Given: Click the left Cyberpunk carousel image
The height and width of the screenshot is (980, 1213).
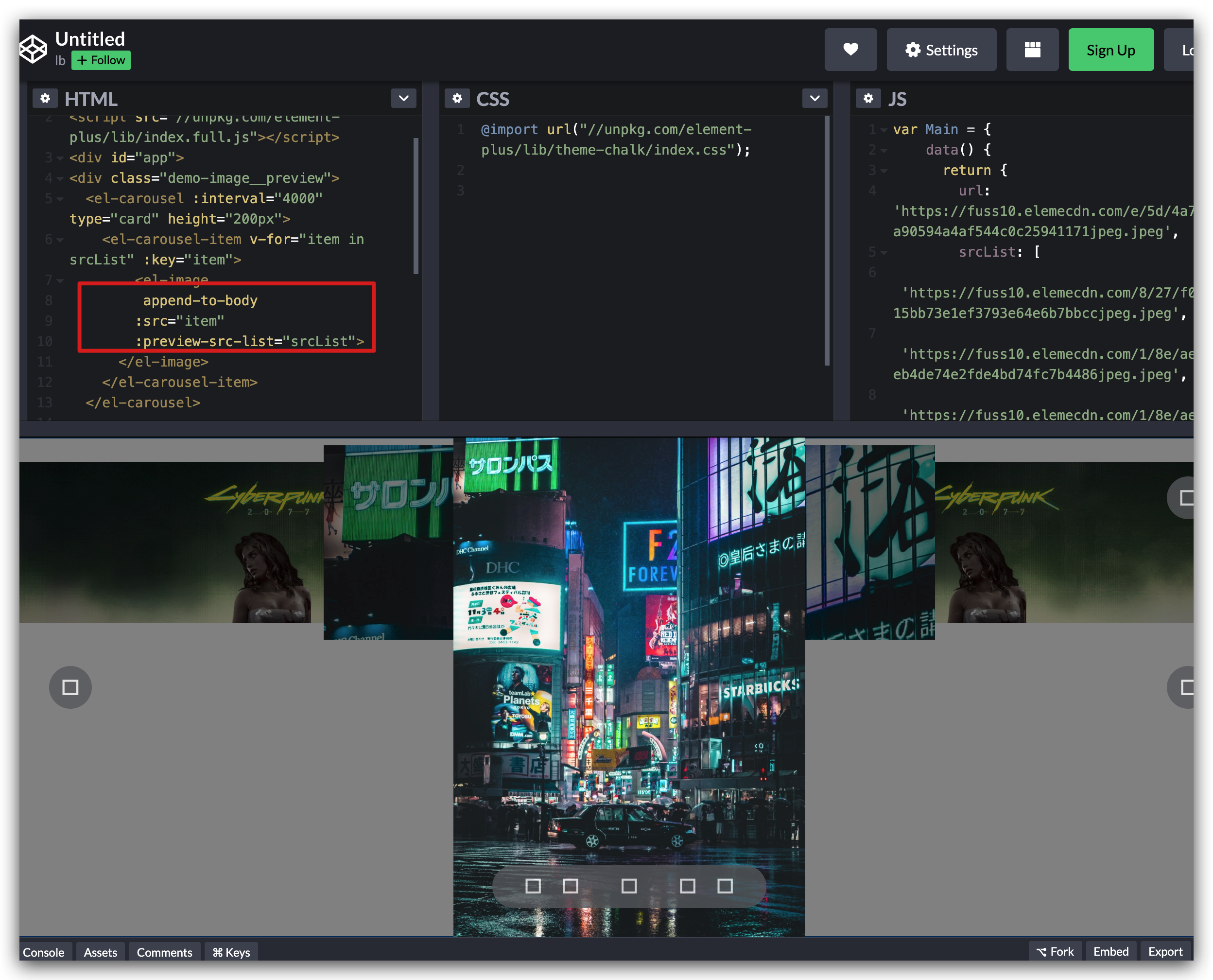Looking at the screenshot, I should pos(171,542).
